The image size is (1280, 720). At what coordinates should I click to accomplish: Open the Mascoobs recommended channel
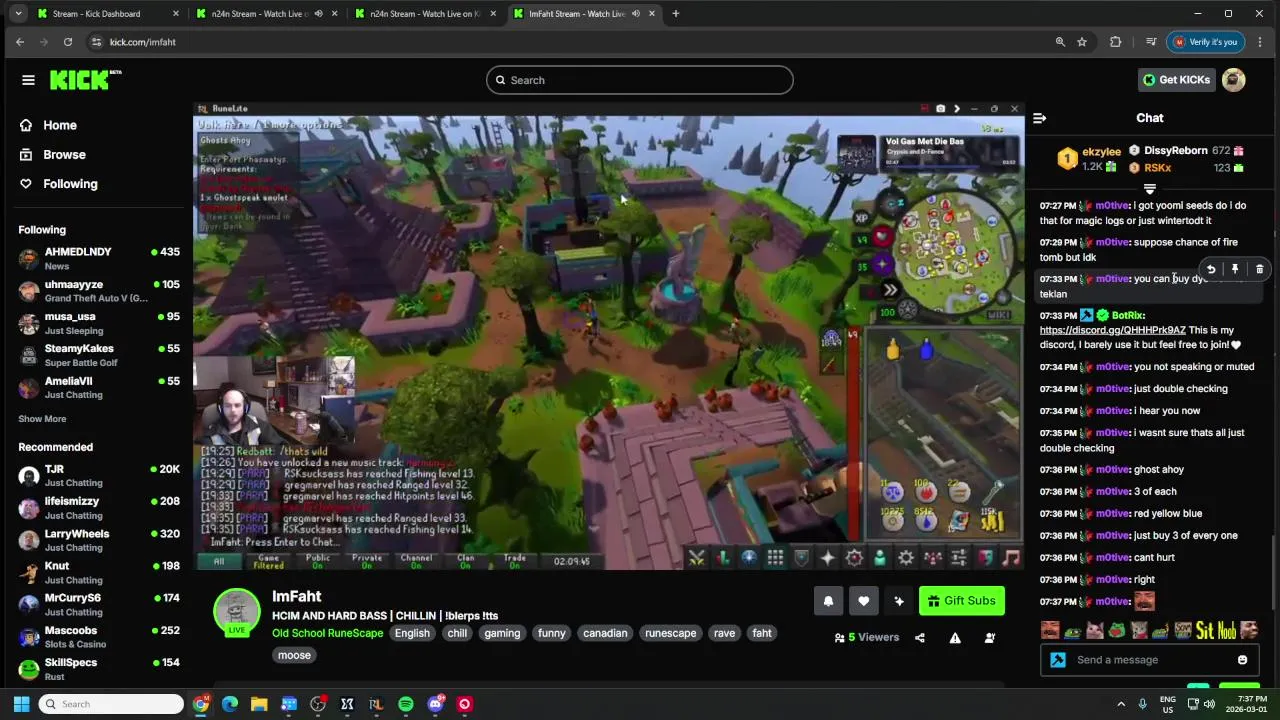(98, 637)
